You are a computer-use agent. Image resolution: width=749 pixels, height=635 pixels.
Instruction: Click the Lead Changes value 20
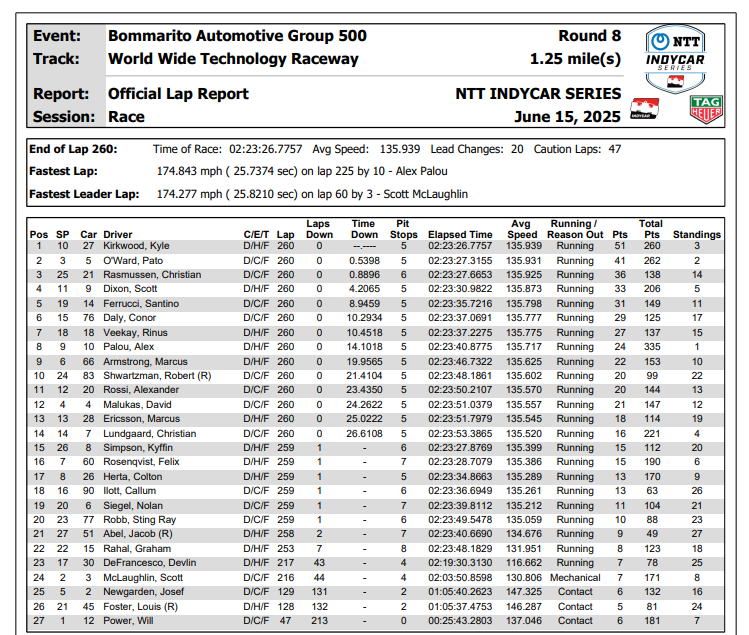(x=517, y=150)
